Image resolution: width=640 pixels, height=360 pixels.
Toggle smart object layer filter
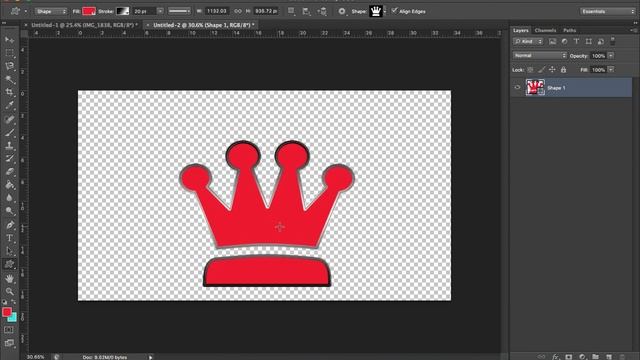[600, 41]
